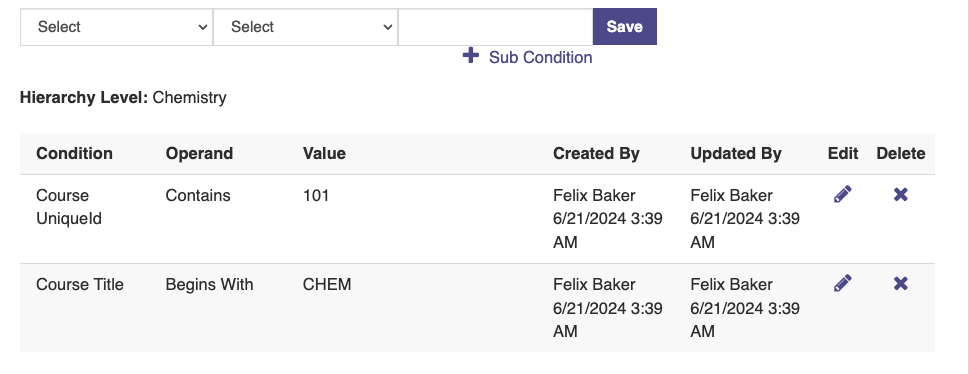
Task: Click the Operand column header
Action: point(199,153)
